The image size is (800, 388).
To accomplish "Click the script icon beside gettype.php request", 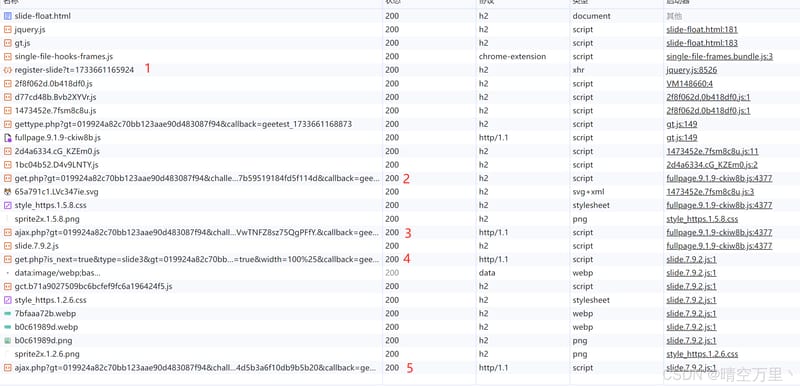I will point(7,124).
